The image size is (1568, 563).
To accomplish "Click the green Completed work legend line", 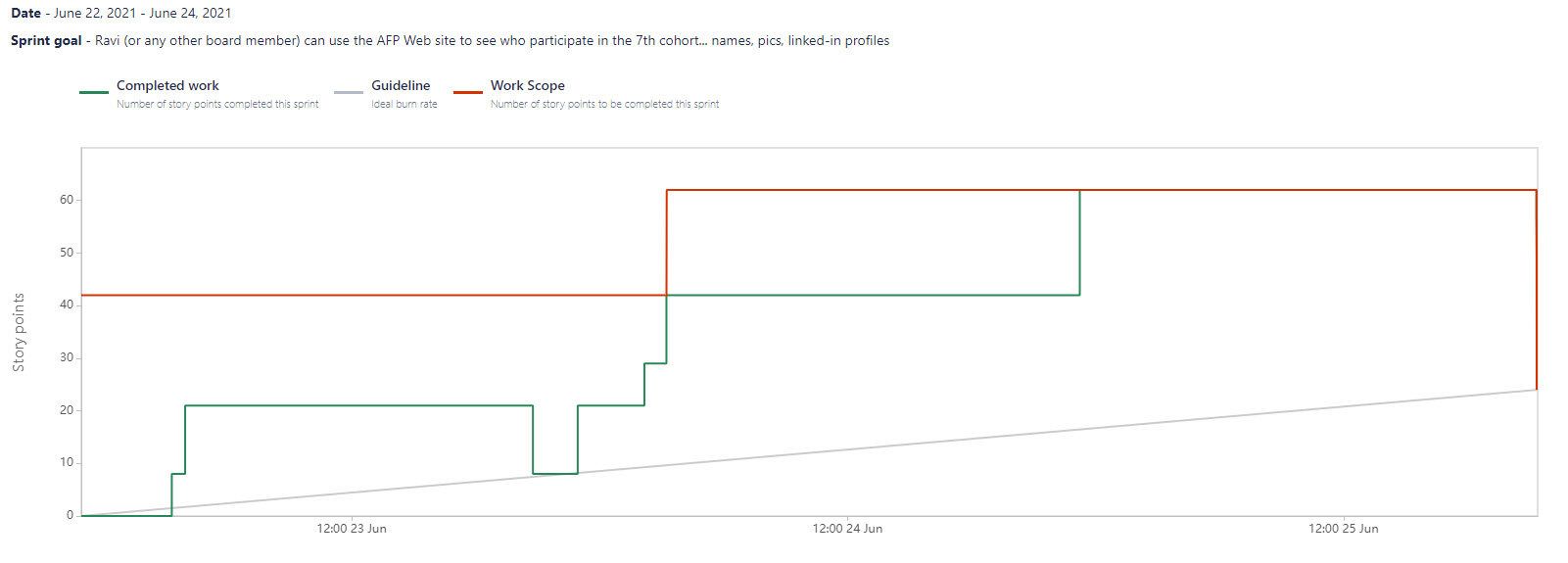I will pyautogui.click(x=94, y=92).
